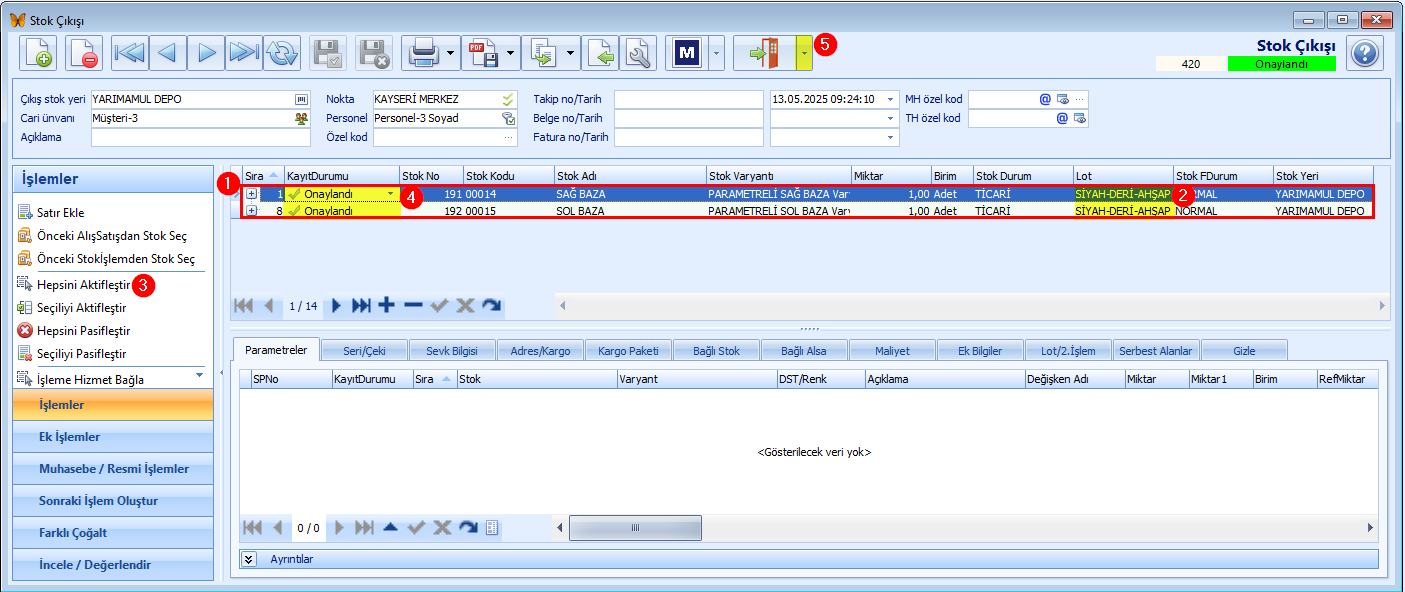Expand row 1 SAĞ BAZA plus box
The image size is (1405, 592).
coord(252,194)
